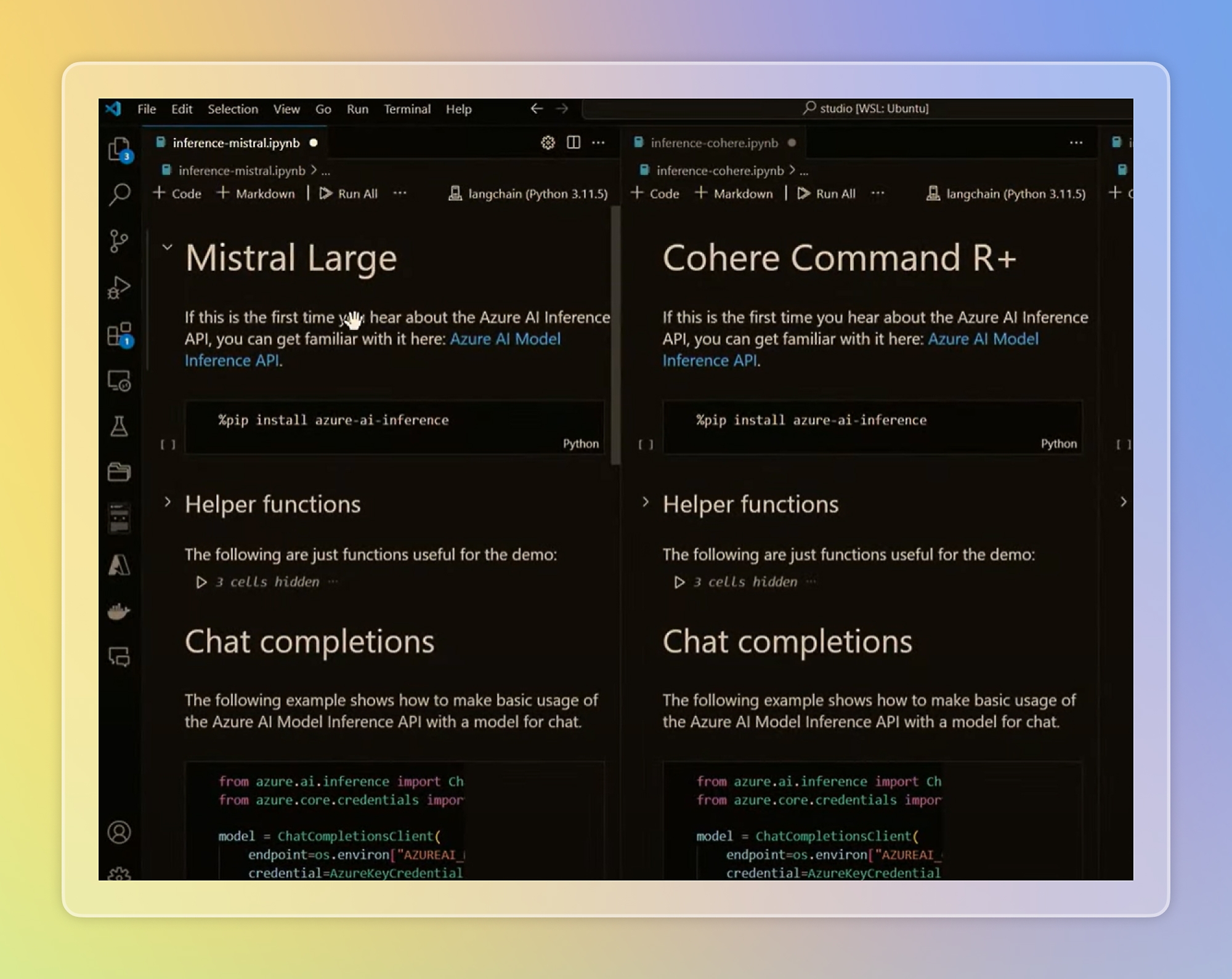Open mistral notebook toolbar overflow menu
Viewport: 1232px width, 979px height.
point(400,193)
